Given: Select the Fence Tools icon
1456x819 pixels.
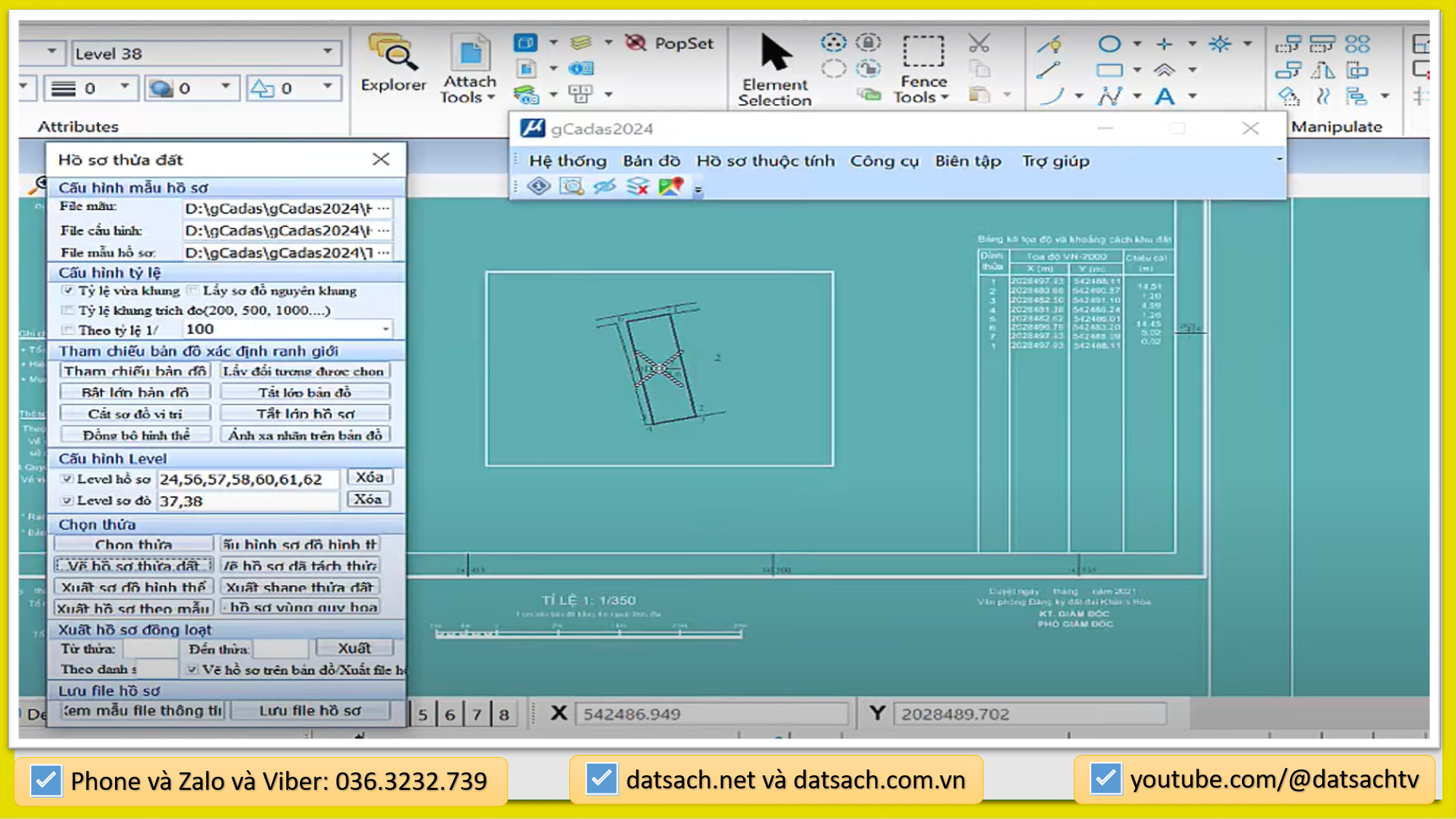Looking at the screenshot, I should click(923, 52).
